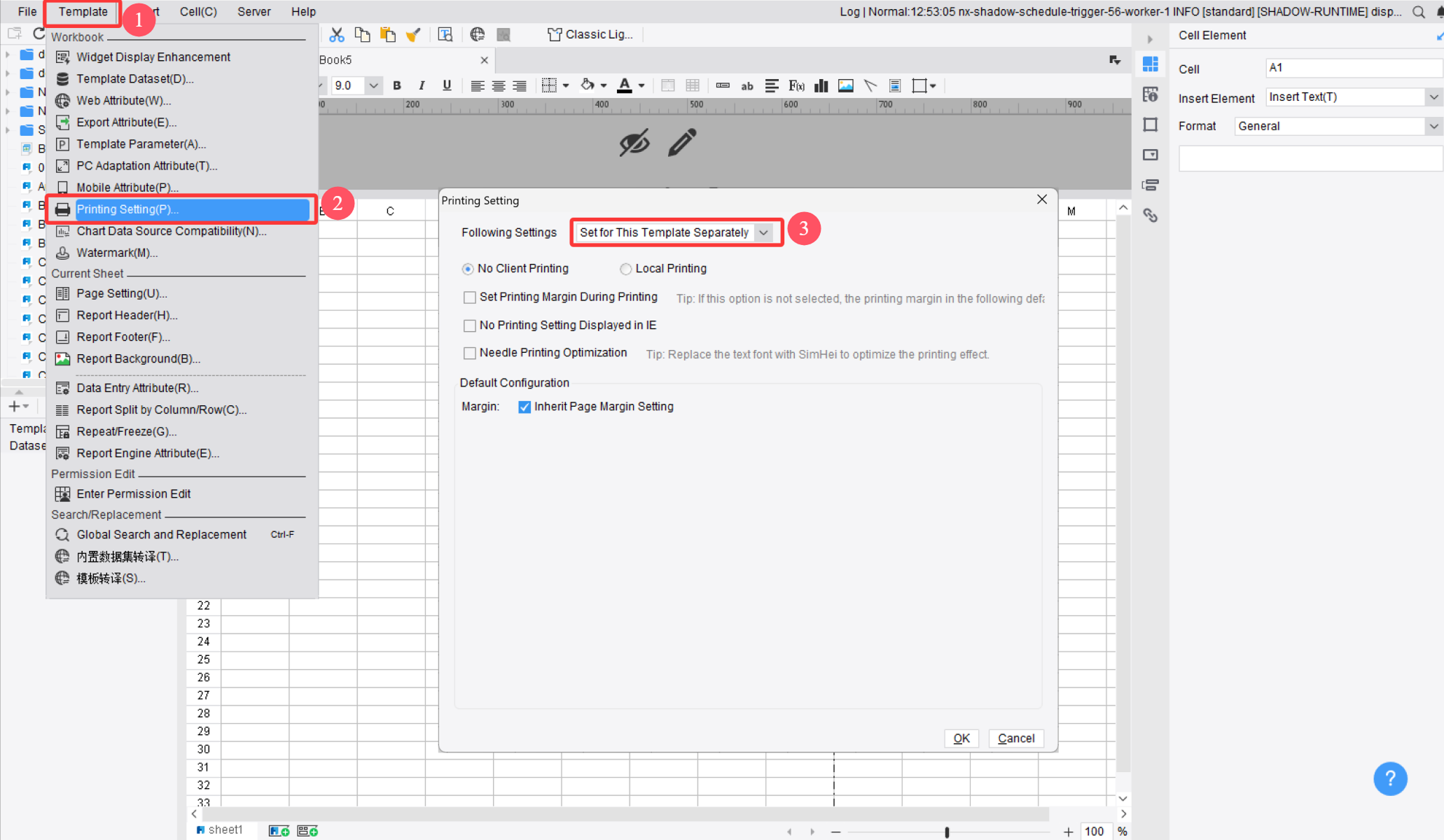Open the Set for This Template Separately dropdown
This screenshot has height=840, width=1444.
(763, 232)
